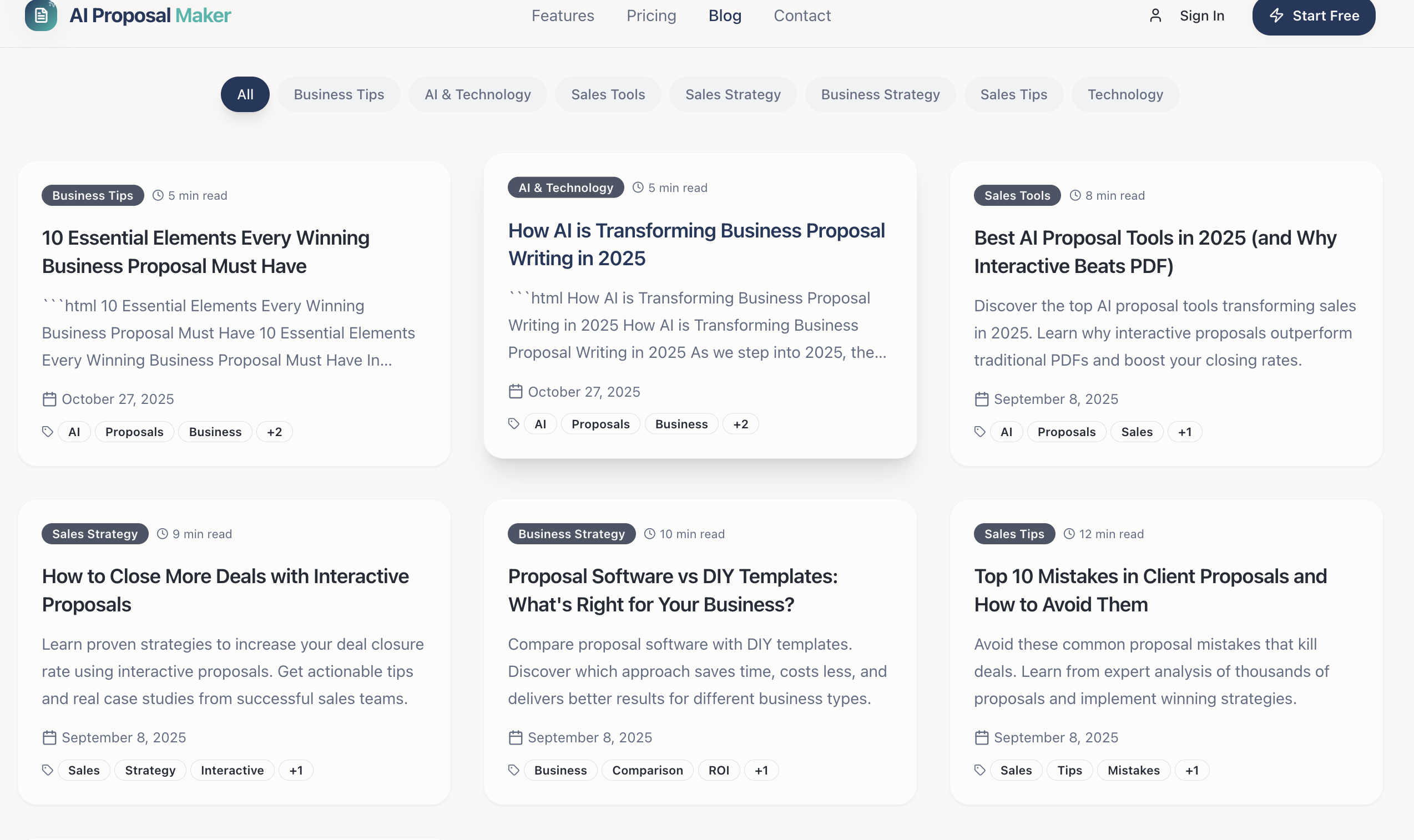The height and width of the screenshot is (840, 1414).
Task: Click the AI Proposal Maker logo icon
Action: [x=40, y=16]
